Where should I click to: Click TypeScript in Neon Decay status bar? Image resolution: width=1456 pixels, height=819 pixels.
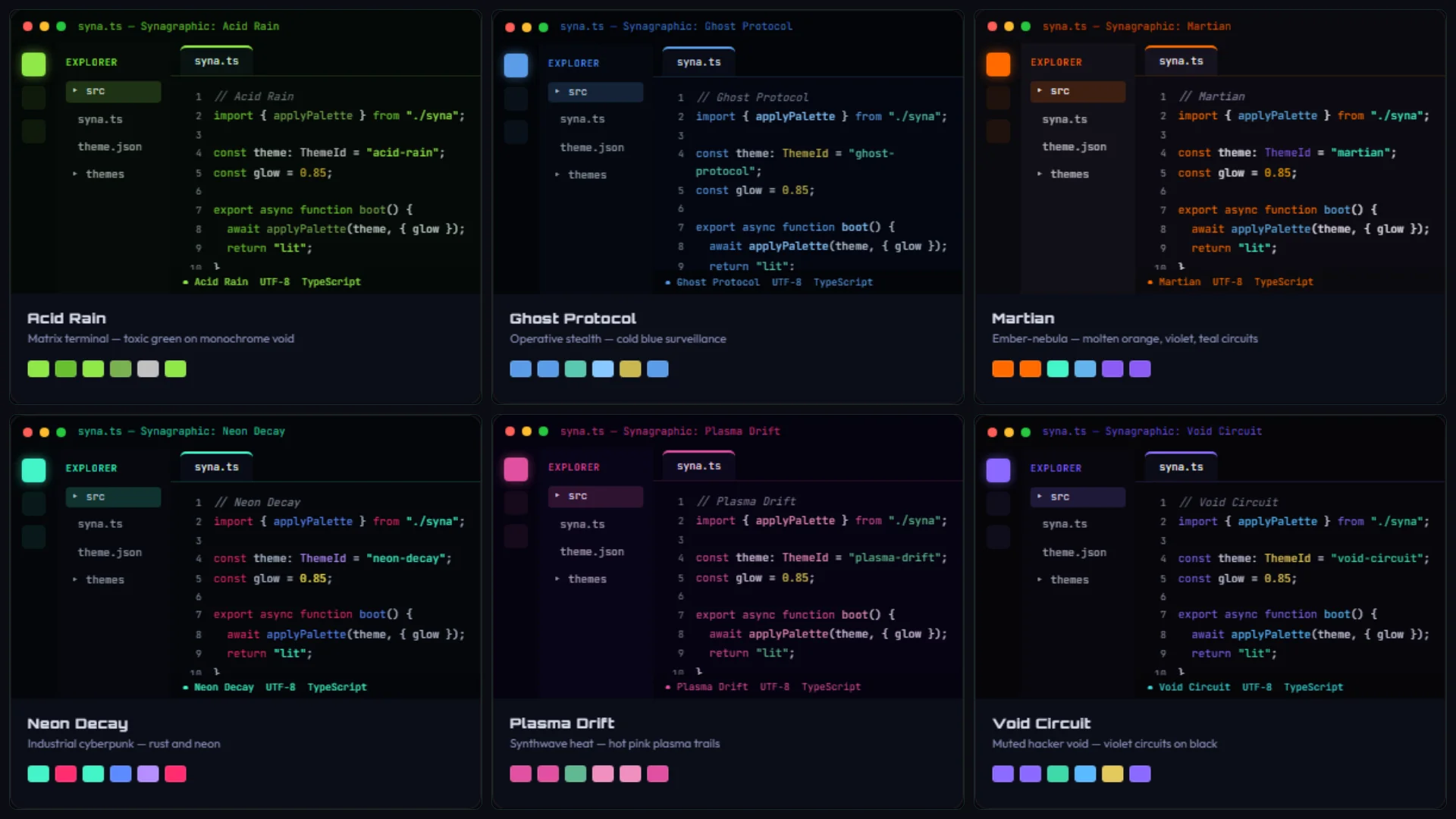point(337,687)
